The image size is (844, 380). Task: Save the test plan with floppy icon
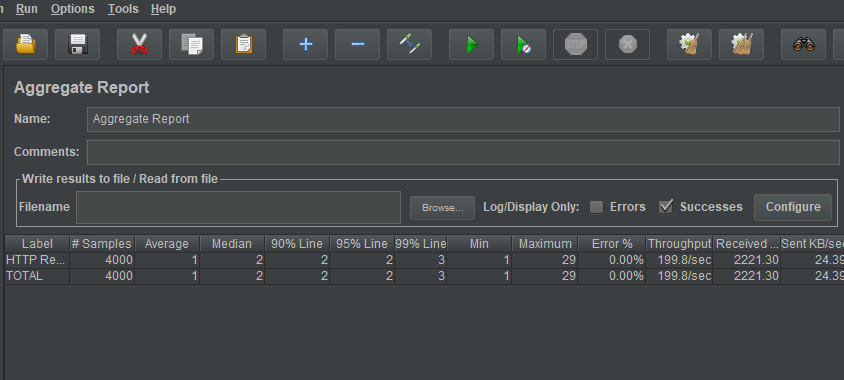tap(78, 44)
